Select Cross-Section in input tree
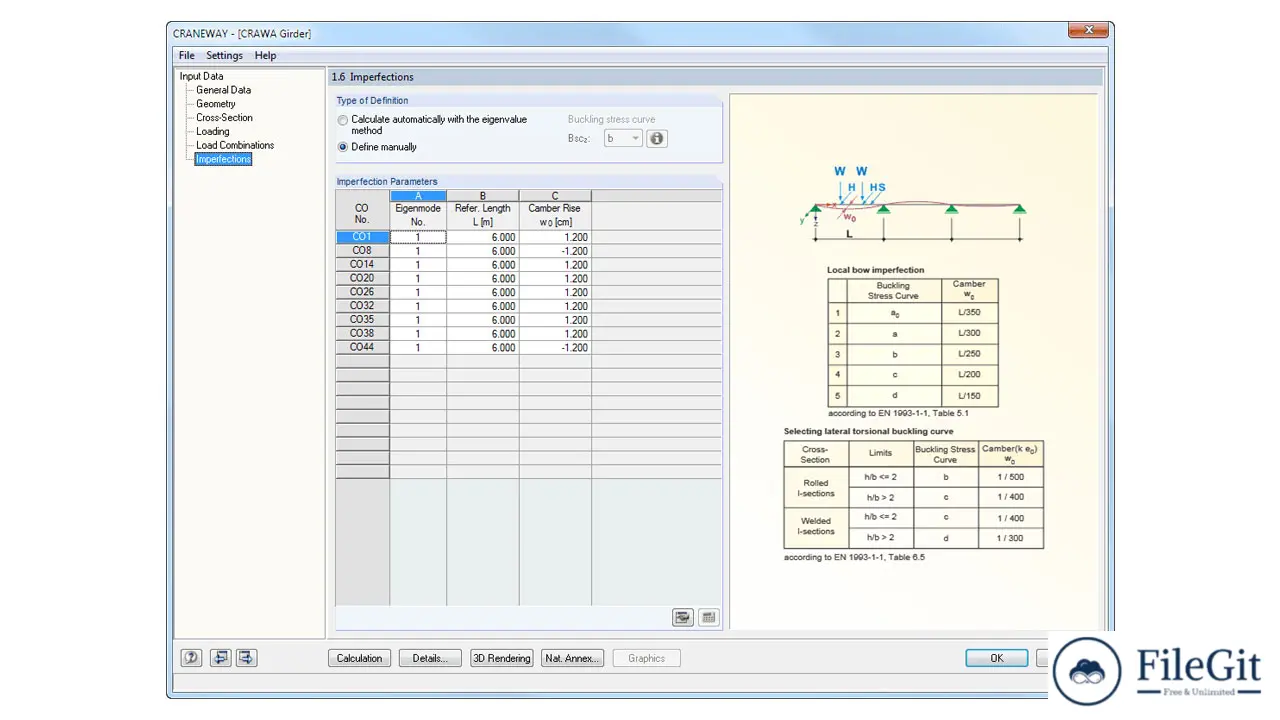The image size is (1280, 720). (x=224, y=118)
